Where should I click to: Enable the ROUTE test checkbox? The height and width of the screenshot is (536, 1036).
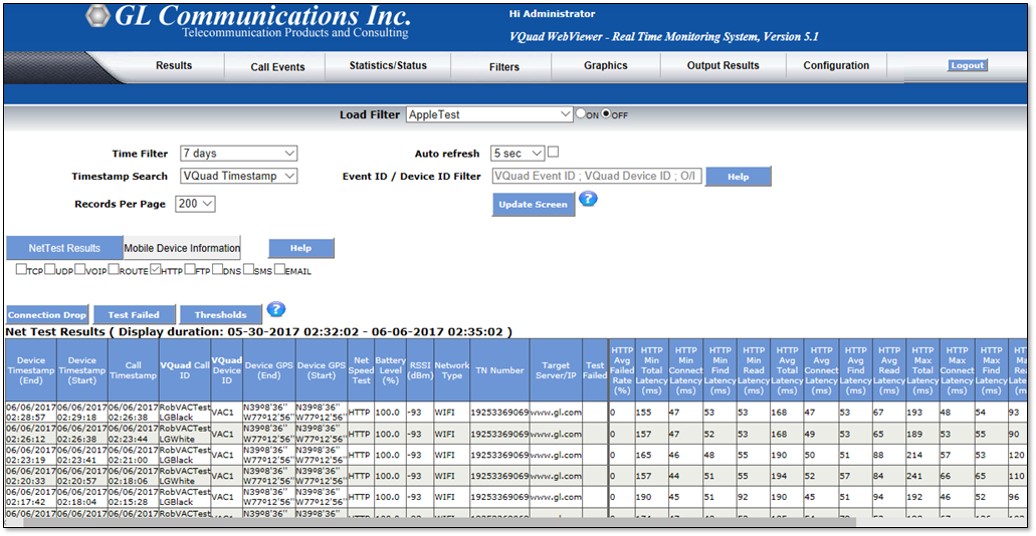coord(114,269)
